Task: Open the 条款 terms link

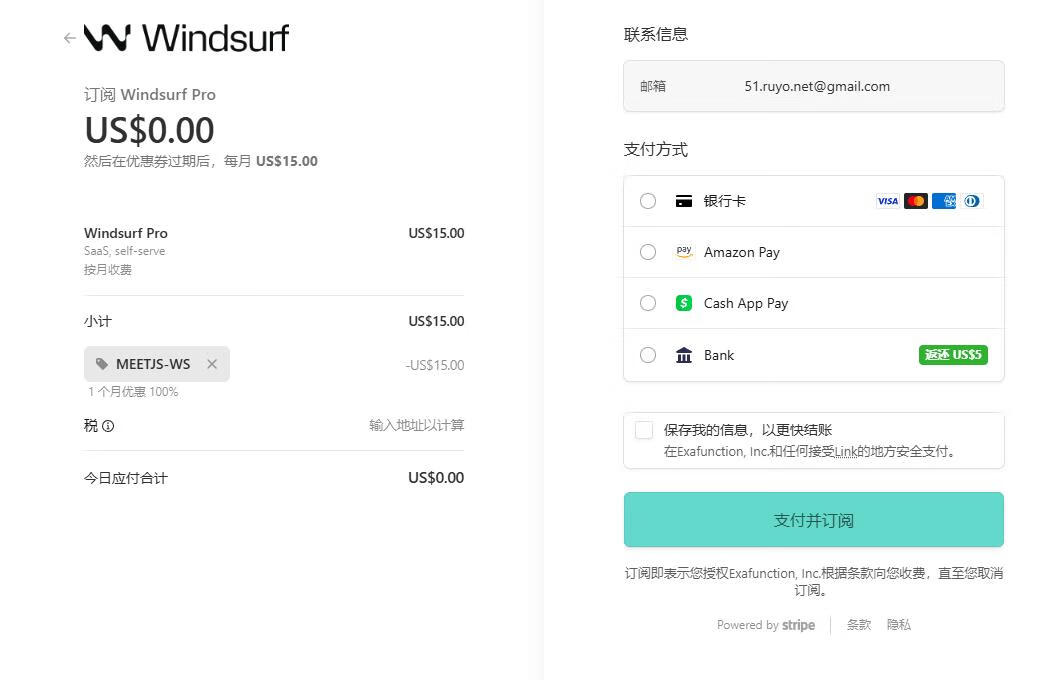Action: (x=859, y=625)
